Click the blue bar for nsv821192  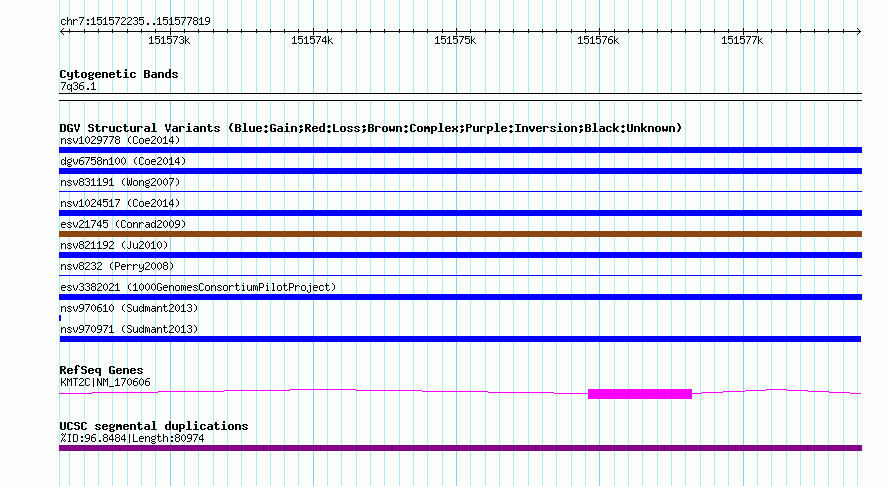coord(460,255)
